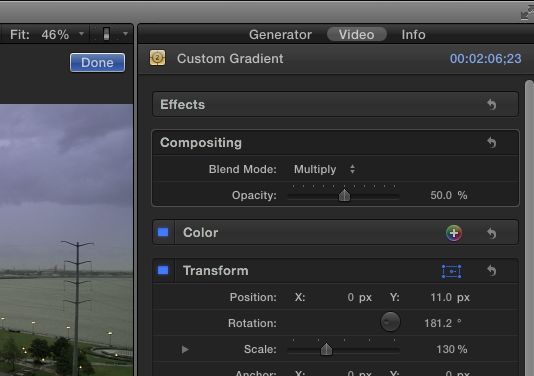
Task: Click the inspector vertical scrollbar
Action: click(529, 228)
